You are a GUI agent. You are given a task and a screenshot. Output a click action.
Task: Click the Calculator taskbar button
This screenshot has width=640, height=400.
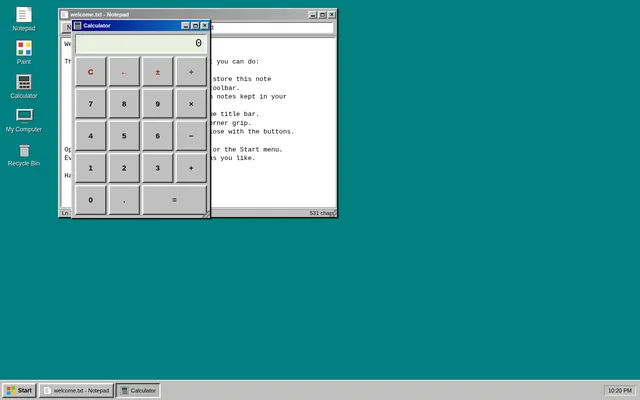[x=138, y=391]
